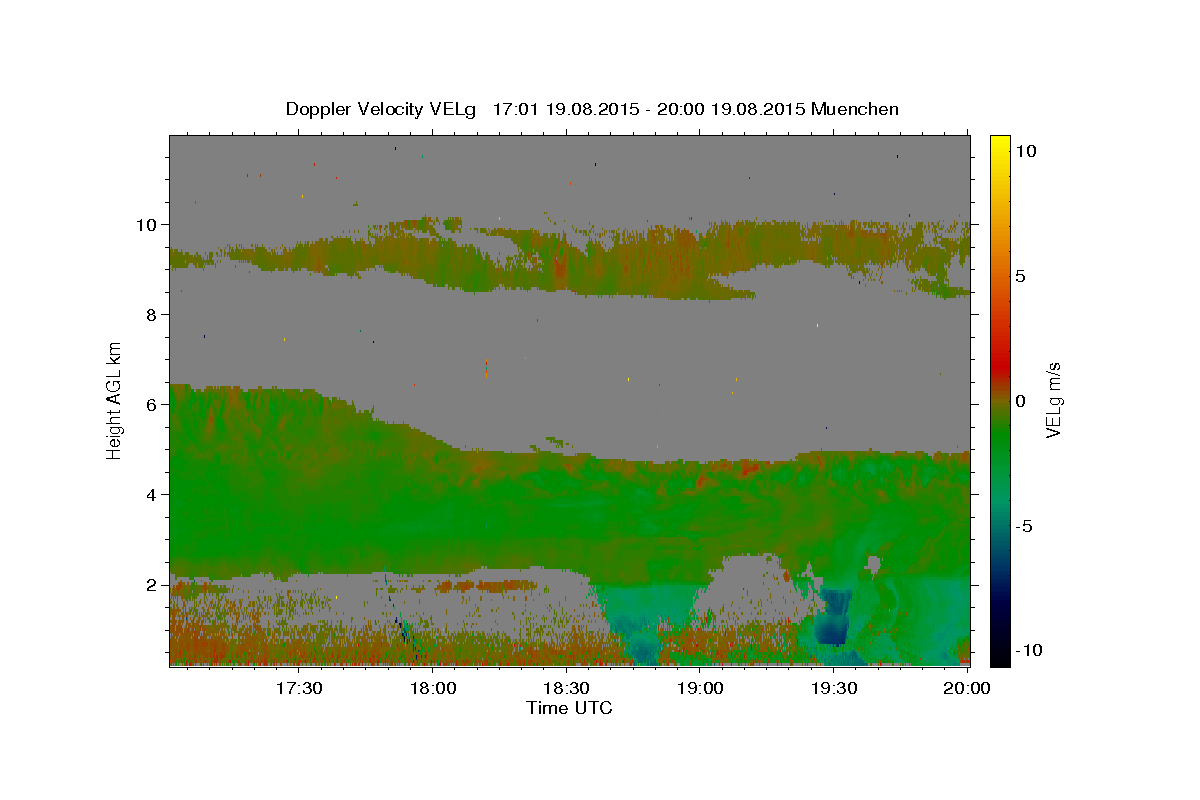
Task: Click the 'Height AGL km' axis label
Action: click(x=114, y=399)
